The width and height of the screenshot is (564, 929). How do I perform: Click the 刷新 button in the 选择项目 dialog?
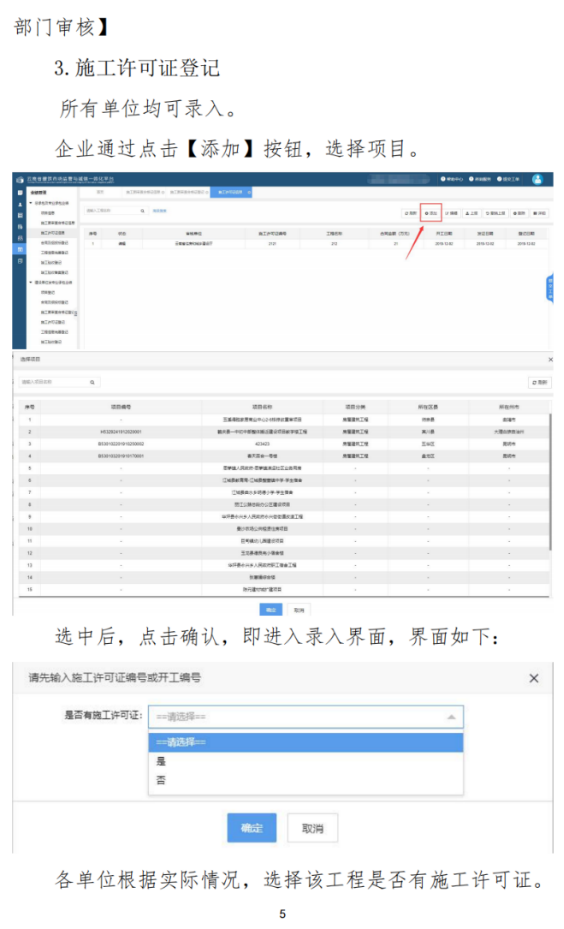tap(540, 383)
